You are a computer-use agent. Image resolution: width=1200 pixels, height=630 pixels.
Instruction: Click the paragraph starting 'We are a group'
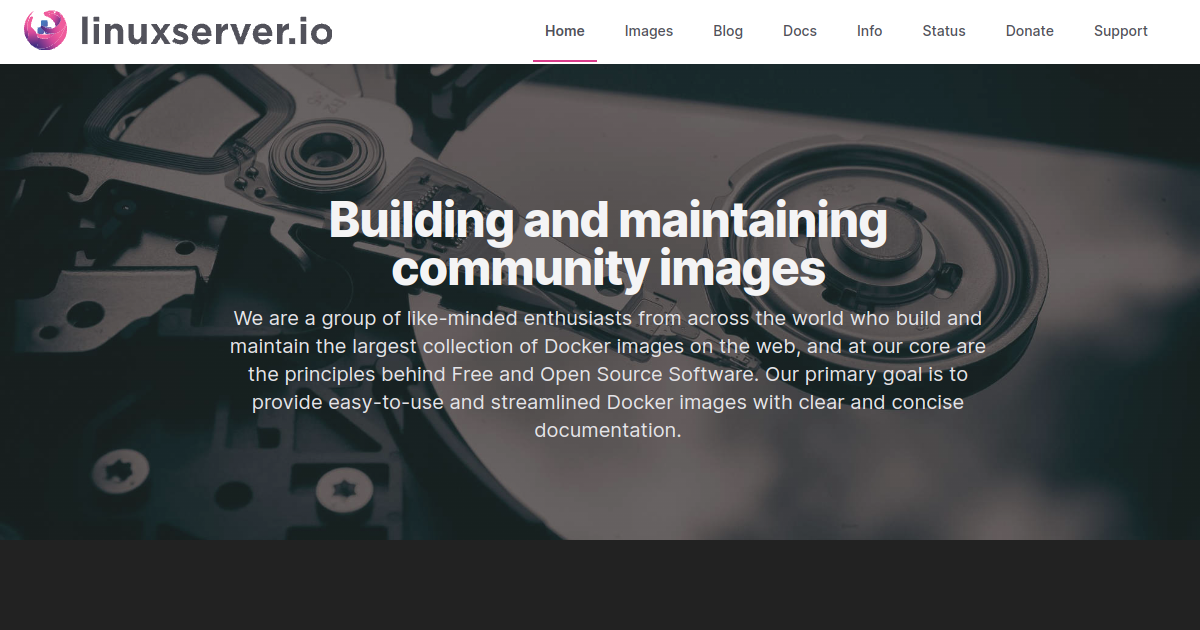click(608, 374)
